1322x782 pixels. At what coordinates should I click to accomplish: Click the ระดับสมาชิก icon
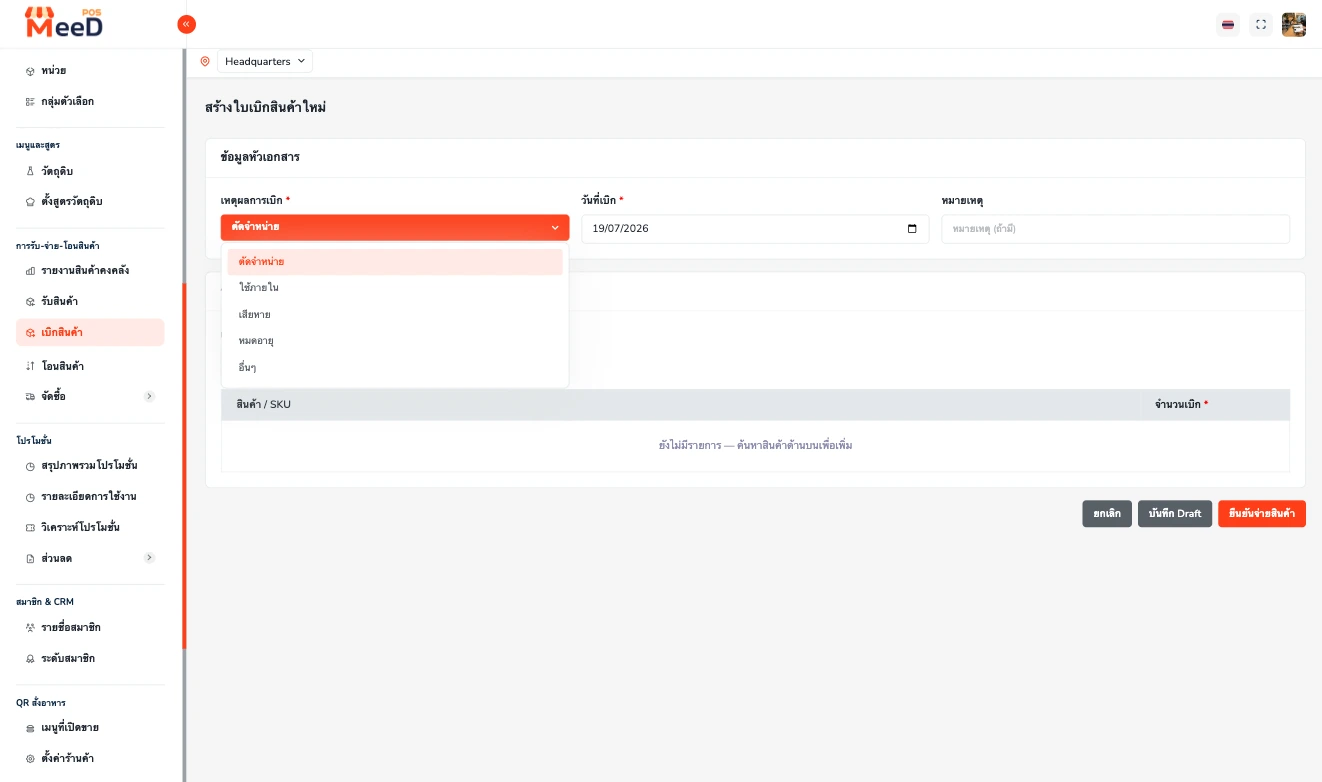coord(30,659)
